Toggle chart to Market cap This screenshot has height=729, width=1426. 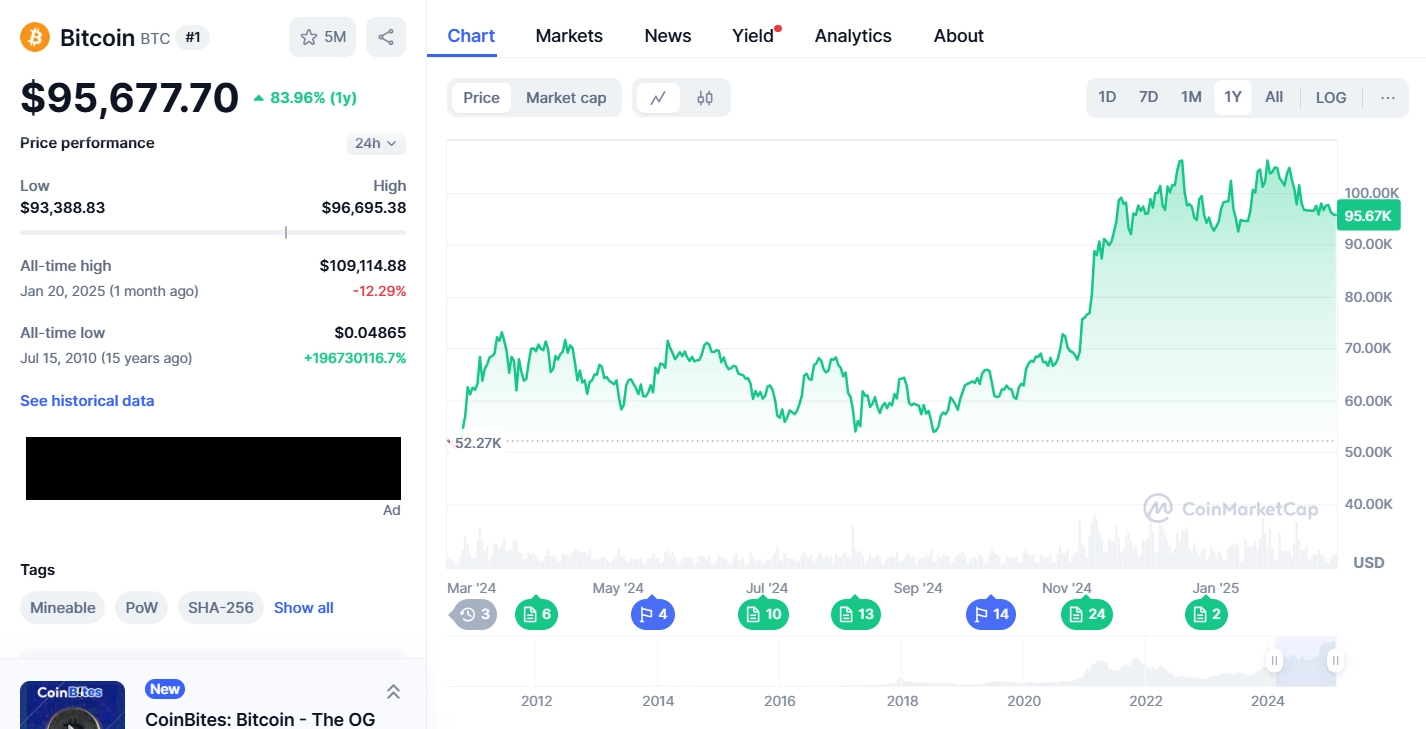(x=566, y=98)
